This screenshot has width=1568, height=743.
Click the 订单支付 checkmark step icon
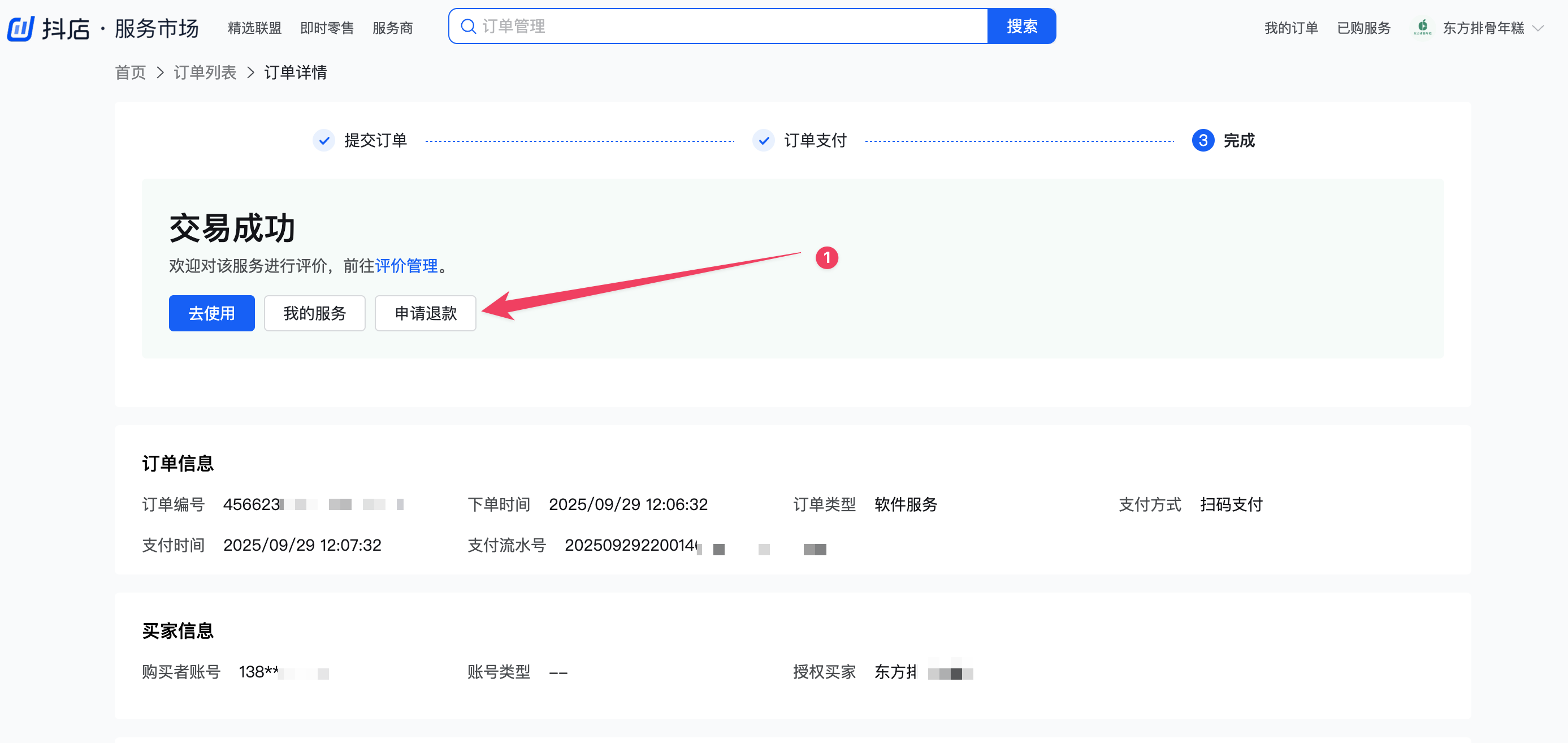pos(763,140)
